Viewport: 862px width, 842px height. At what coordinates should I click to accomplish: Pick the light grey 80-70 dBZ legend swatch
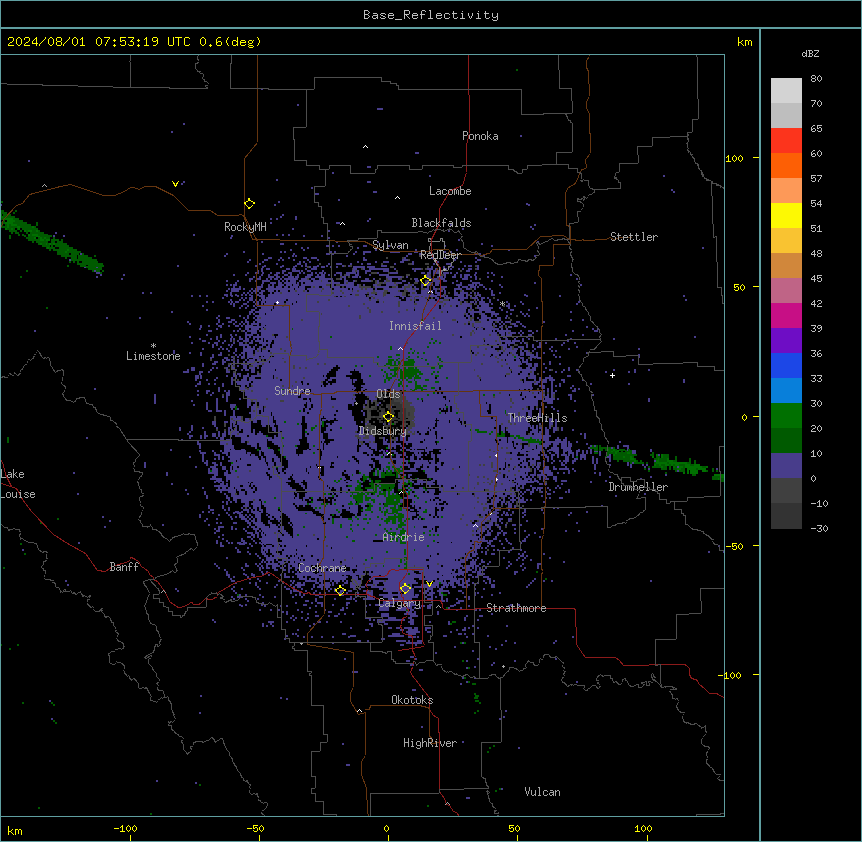click(x=786, y=91)
